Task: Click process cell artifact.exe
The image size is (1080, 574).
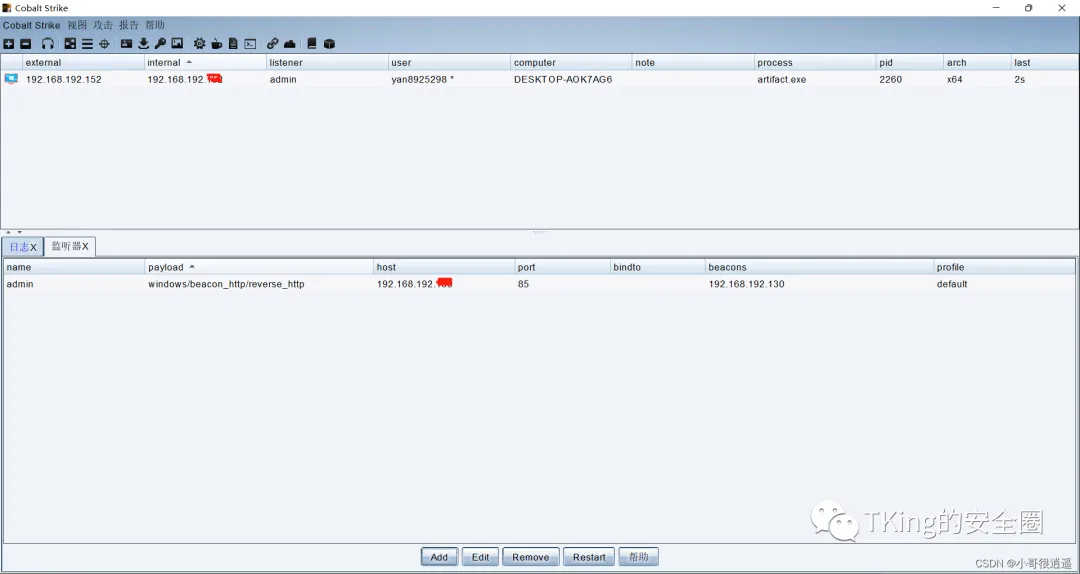Action: 782,79
